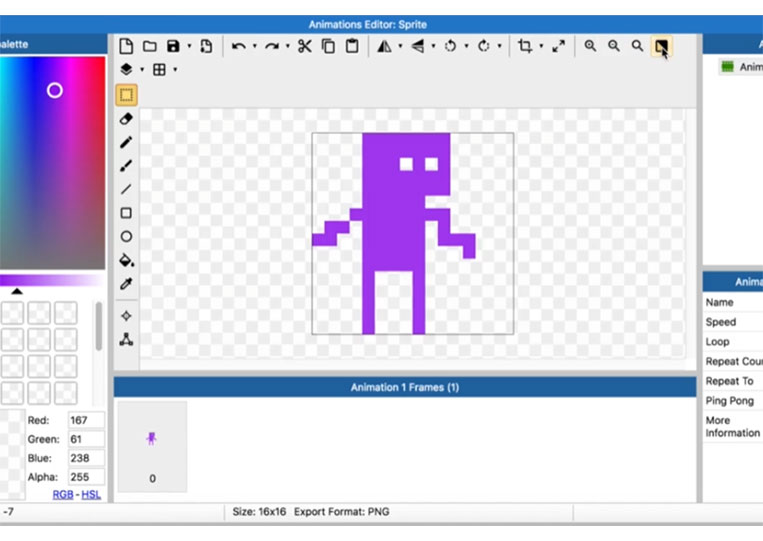Viewport: 763px width, 541px height.
Task: Toggle the highlighted transparency background button
Action: tap(661, 46)
